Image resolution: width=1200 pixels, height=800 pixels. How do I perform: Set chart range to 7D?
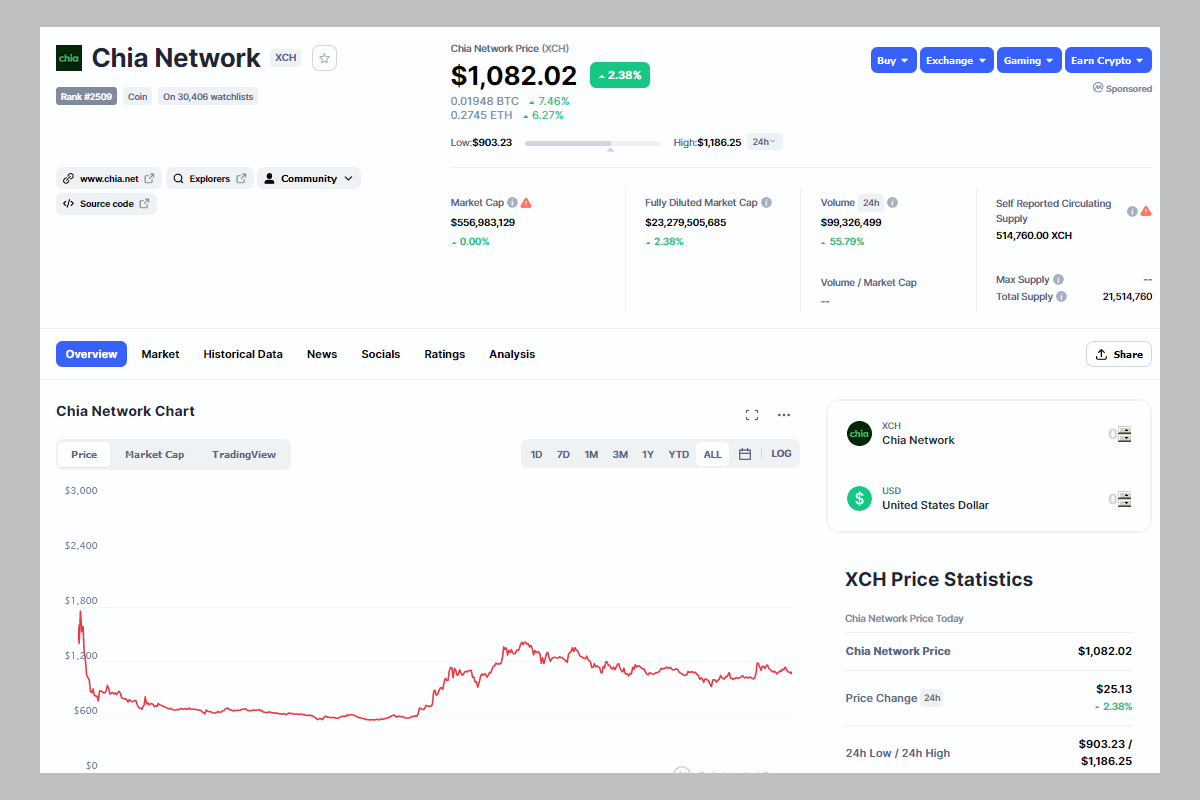tap(563, 454)
